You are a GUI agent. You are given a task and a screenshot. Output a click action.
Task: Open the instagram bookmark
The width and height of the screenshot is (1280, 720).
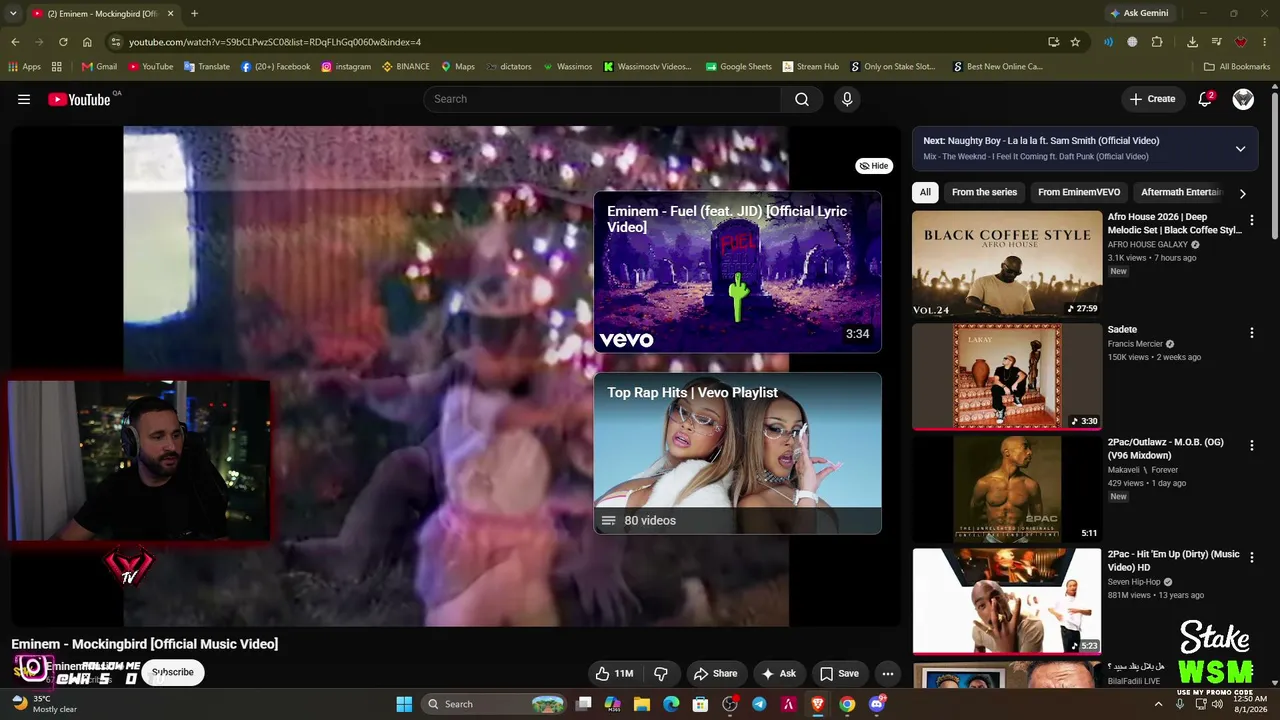pos(346,67)
